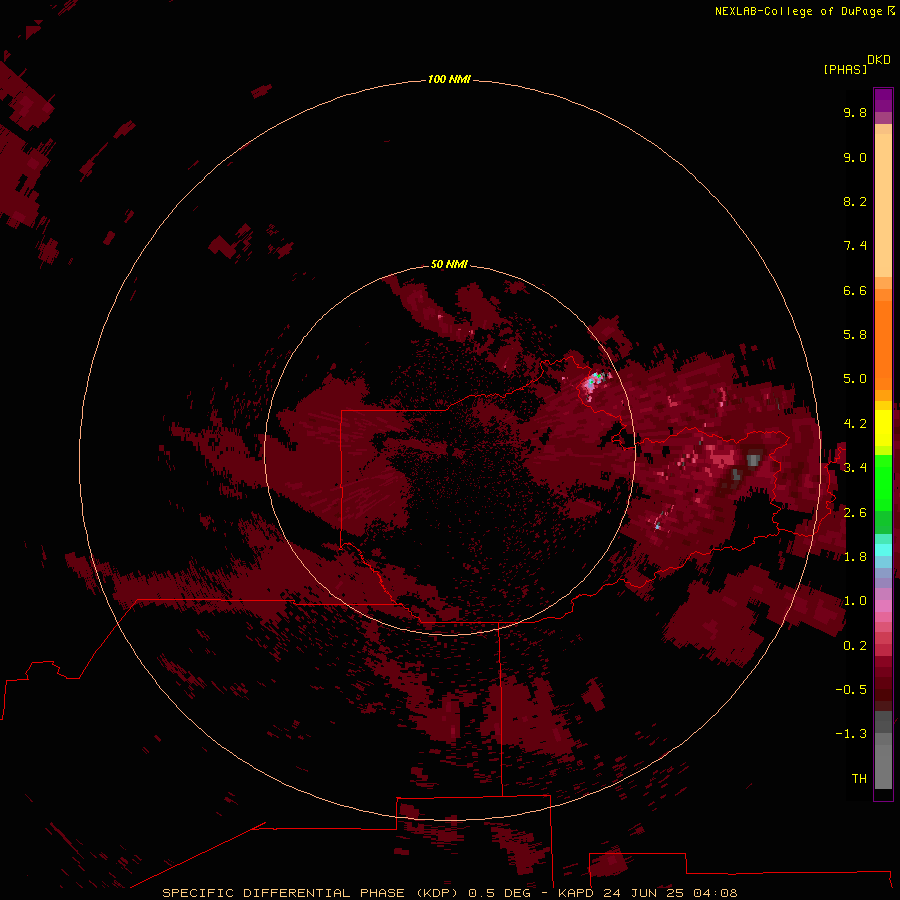This screenshot has width=900, height=900.
Task: Click the 100 NMI range ring label
Action: (449, 79)
